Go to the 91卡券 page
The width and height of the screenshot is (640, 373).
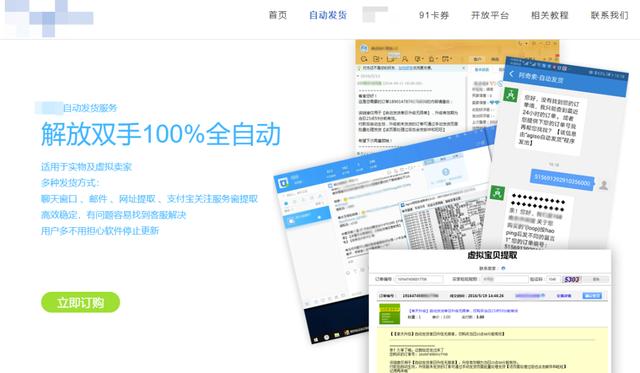[x=434, y=16]
